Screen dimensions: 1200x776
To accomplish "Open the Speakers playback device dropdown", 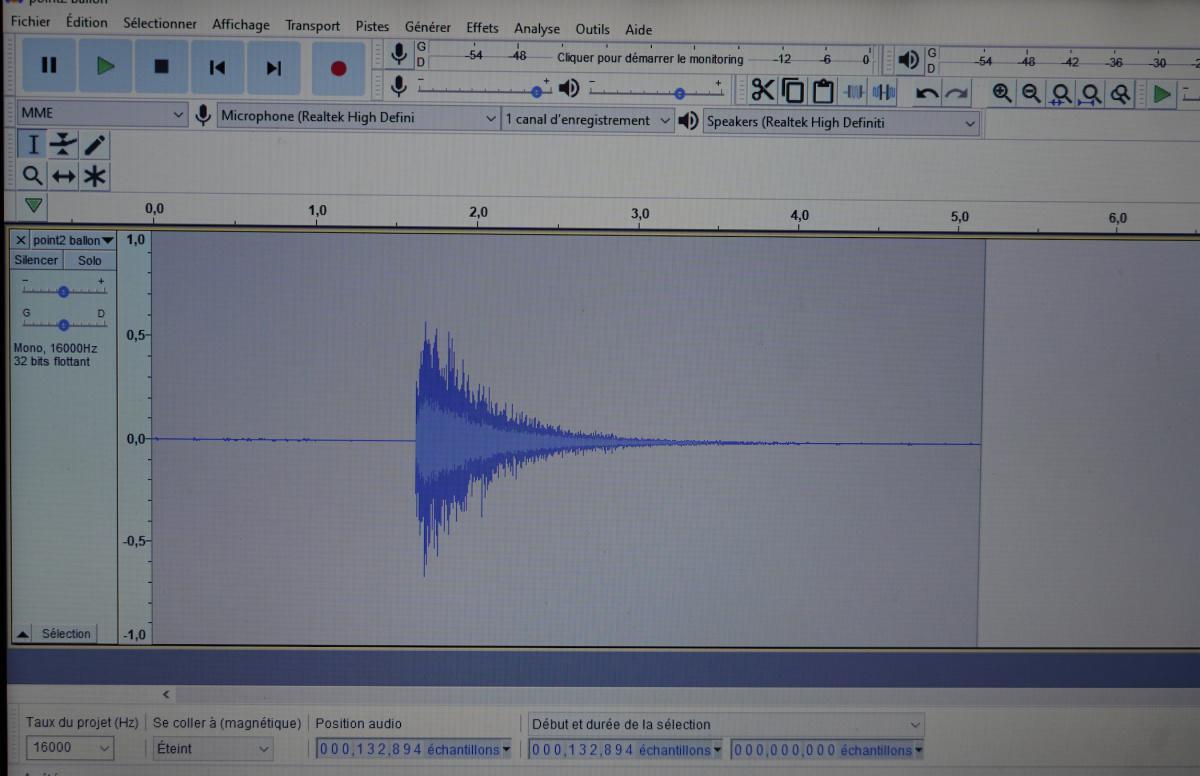I will pos(841,122).
